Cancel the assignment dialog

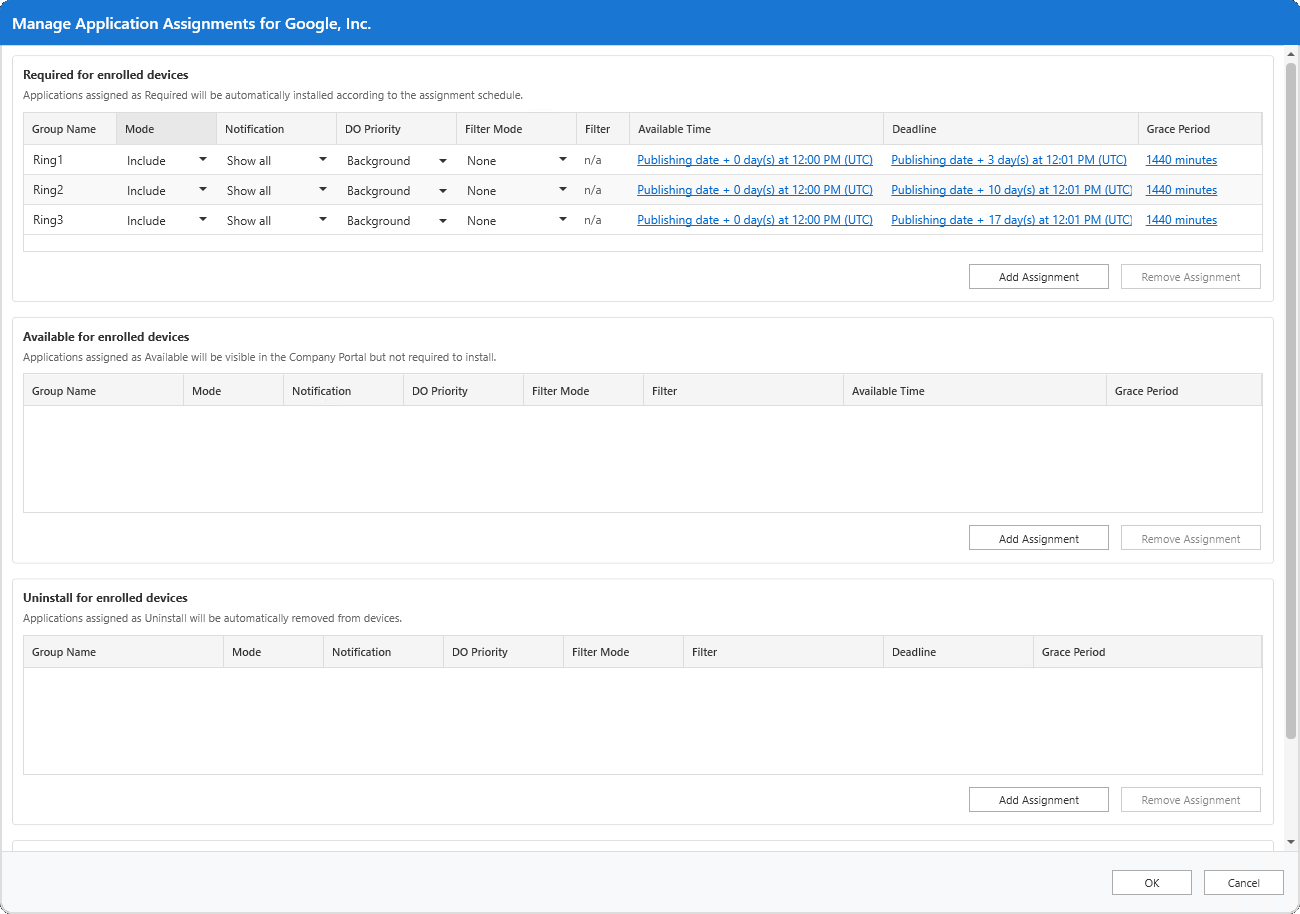[1243, 882]
